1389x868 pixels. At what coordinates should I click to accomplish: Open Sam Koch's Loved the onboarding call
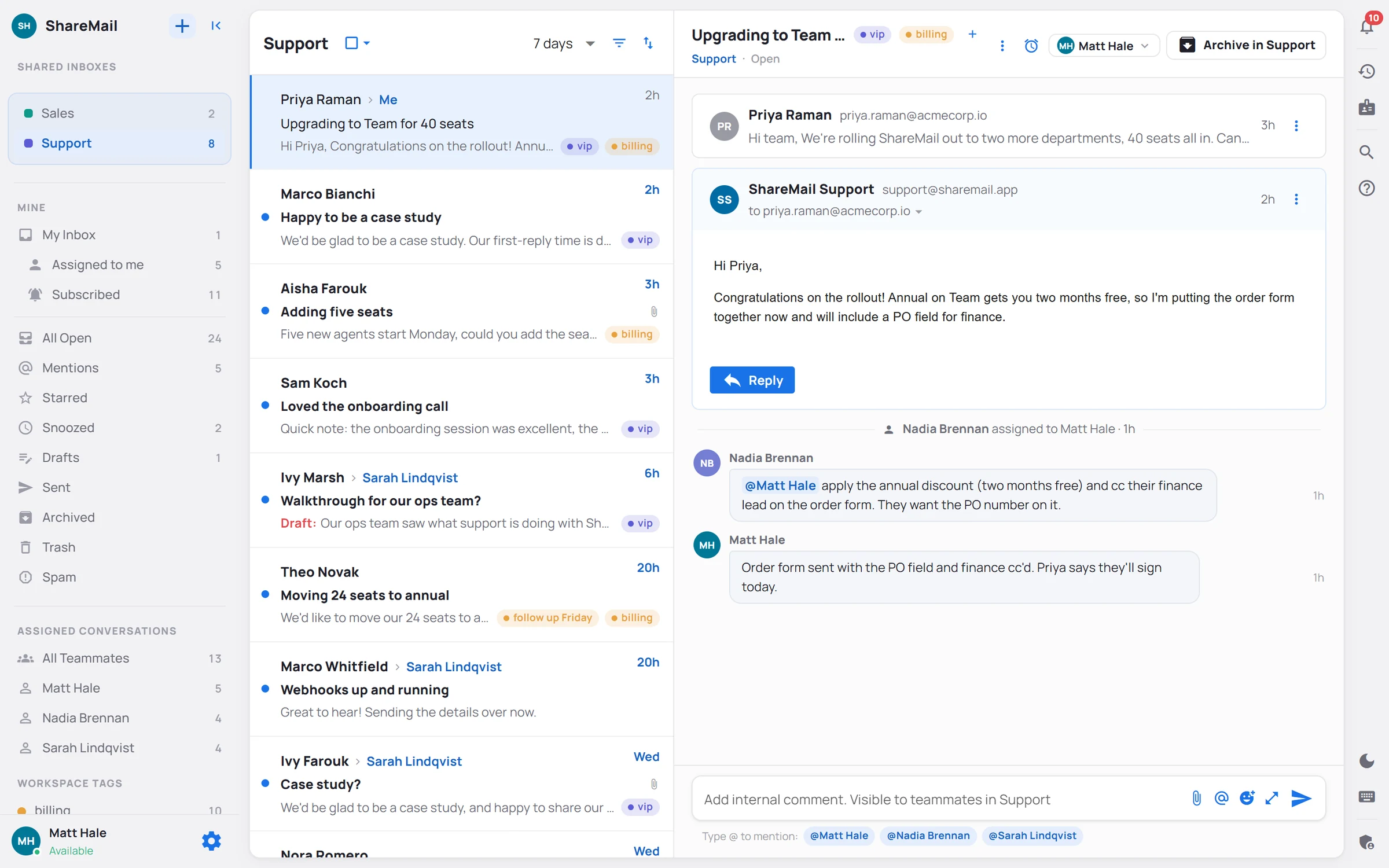[x=462, y=406]
